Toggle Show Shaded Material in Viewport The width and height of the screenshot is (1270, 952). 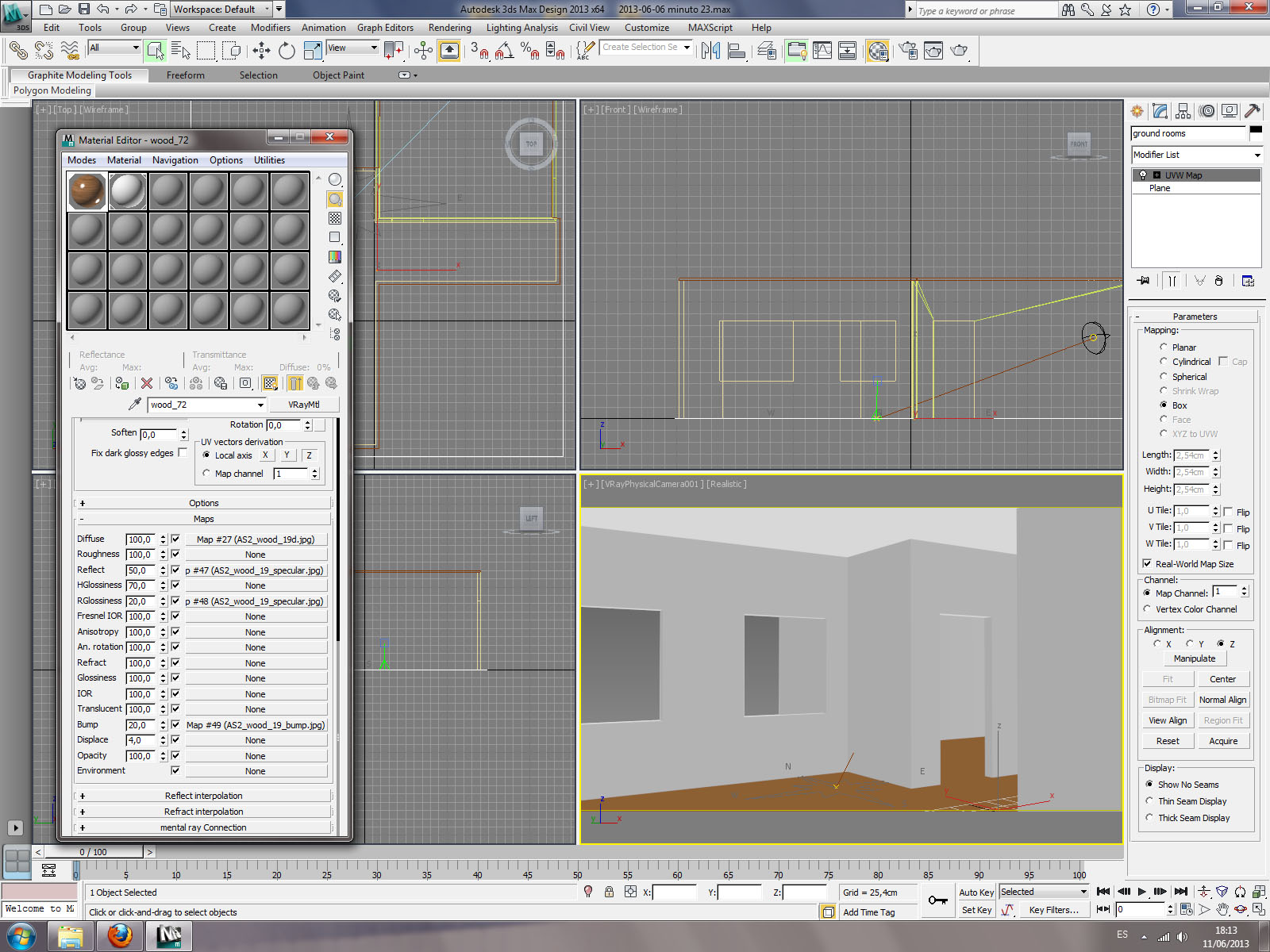click(271, 384)
